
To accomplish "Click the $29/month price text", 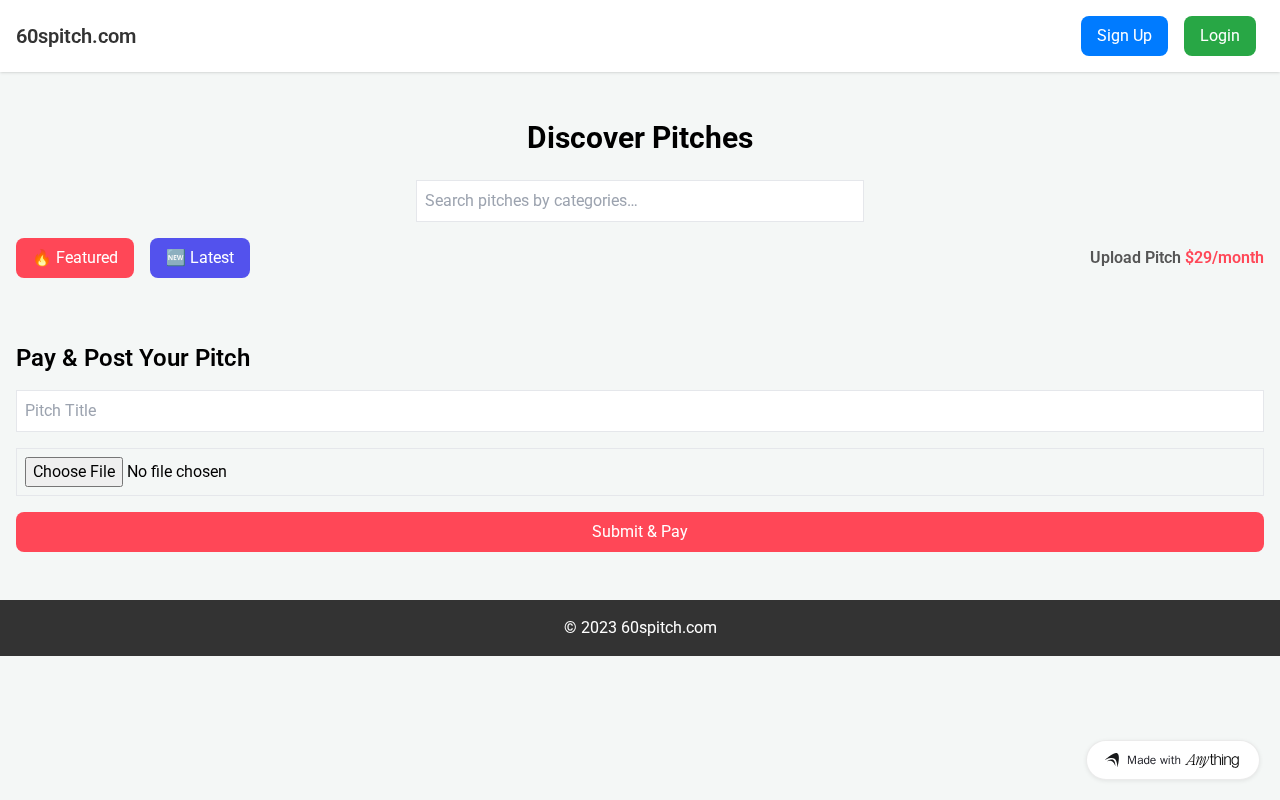I will [x=1224, y=258].
